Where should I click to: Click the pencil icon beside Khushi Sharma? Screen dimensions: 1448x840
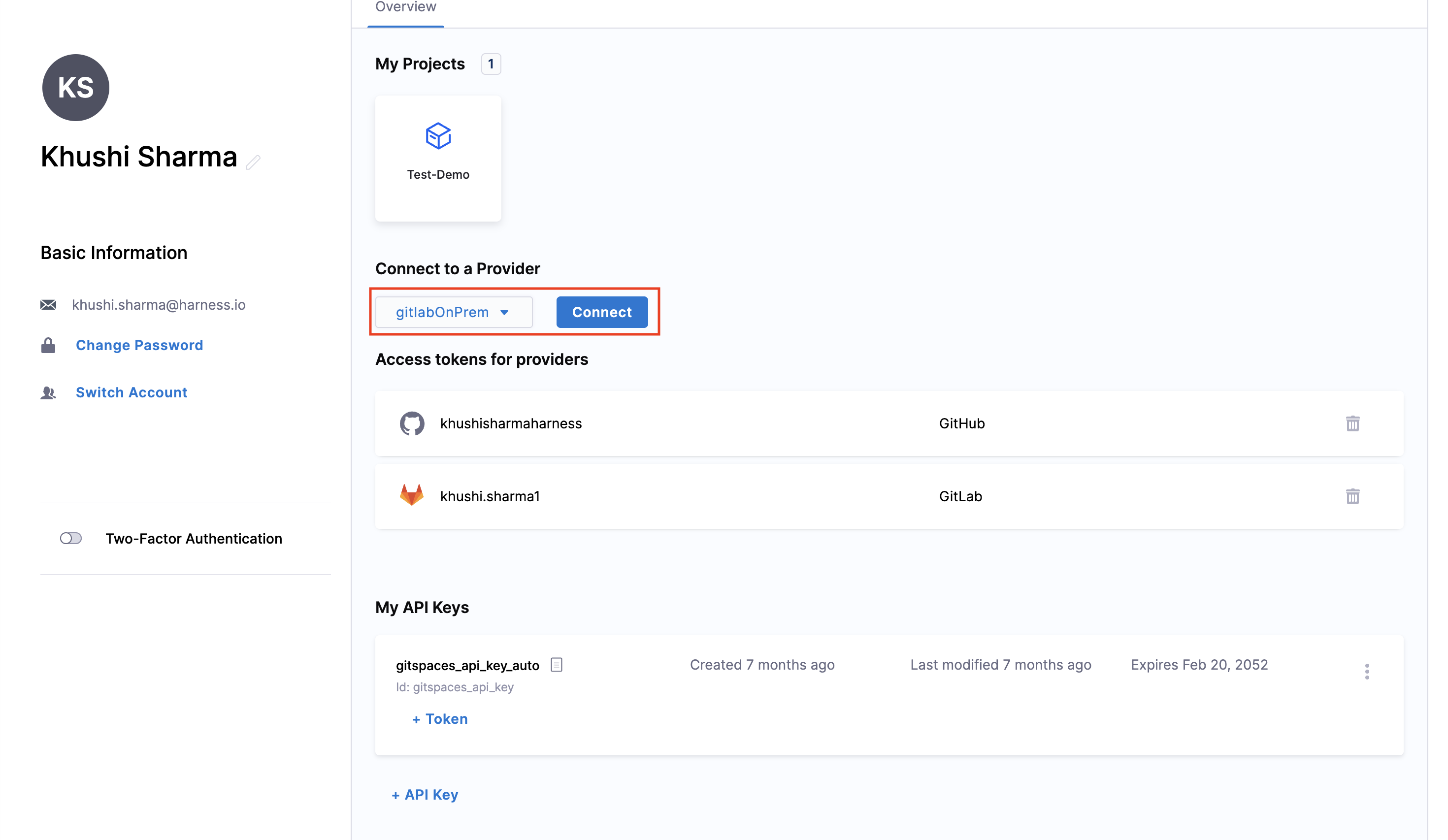(x=253, y=162)
